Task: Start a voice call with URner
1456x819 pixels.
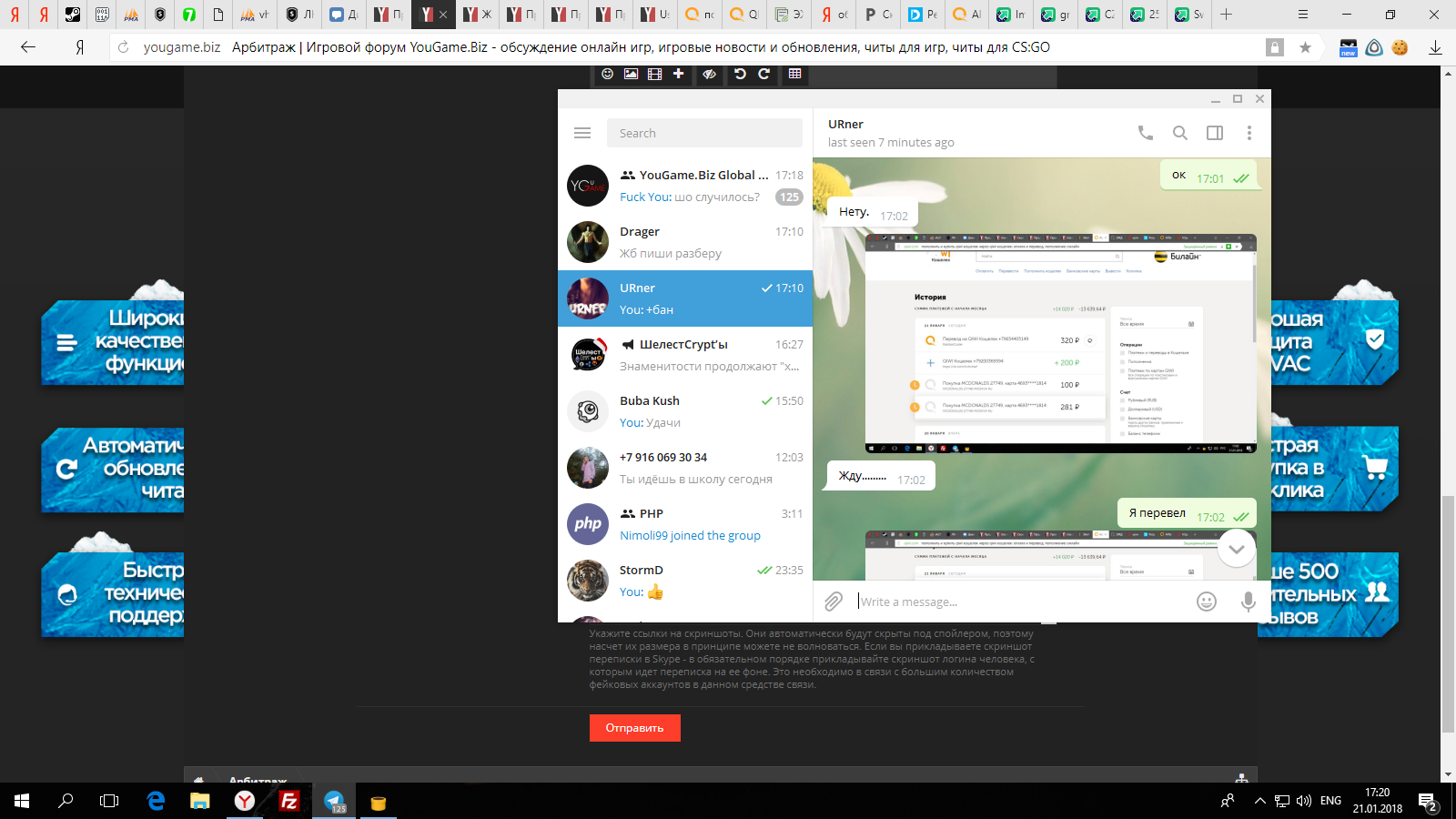Action: pyautogui.click(x=1145, y=133)
